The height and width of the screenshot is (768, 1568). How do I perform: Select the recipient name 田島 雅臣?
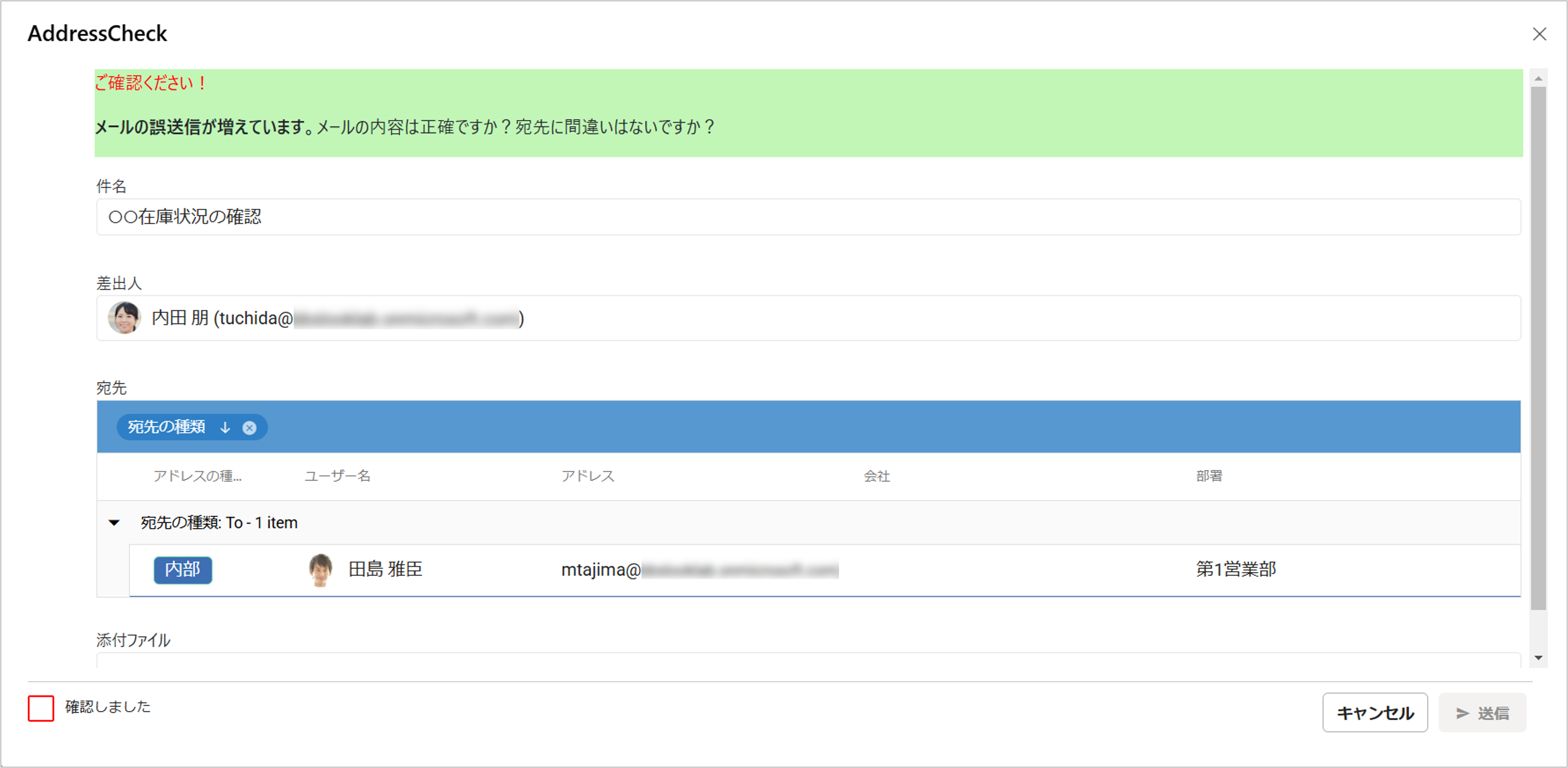tap(385, 570)
